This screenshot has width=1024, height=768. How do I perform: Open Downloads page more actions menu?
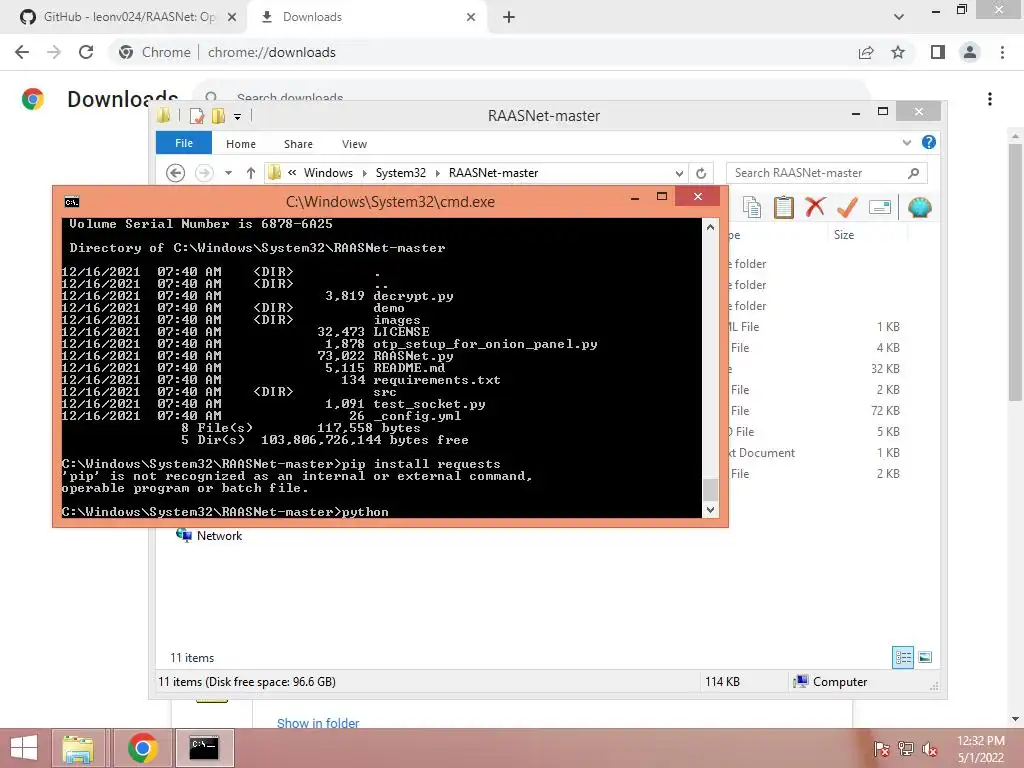pyautogui.click(x=990, y=99)
